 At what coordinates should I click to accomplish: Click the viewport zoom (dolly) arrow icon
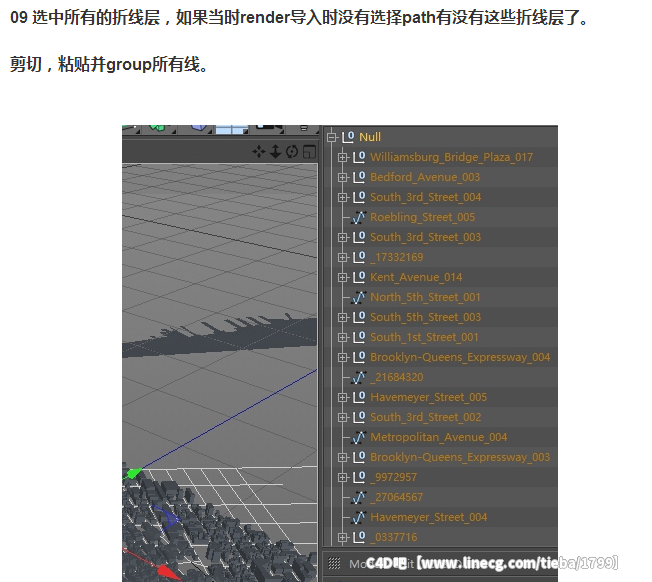pyautogui.click(x=276, y=151)
